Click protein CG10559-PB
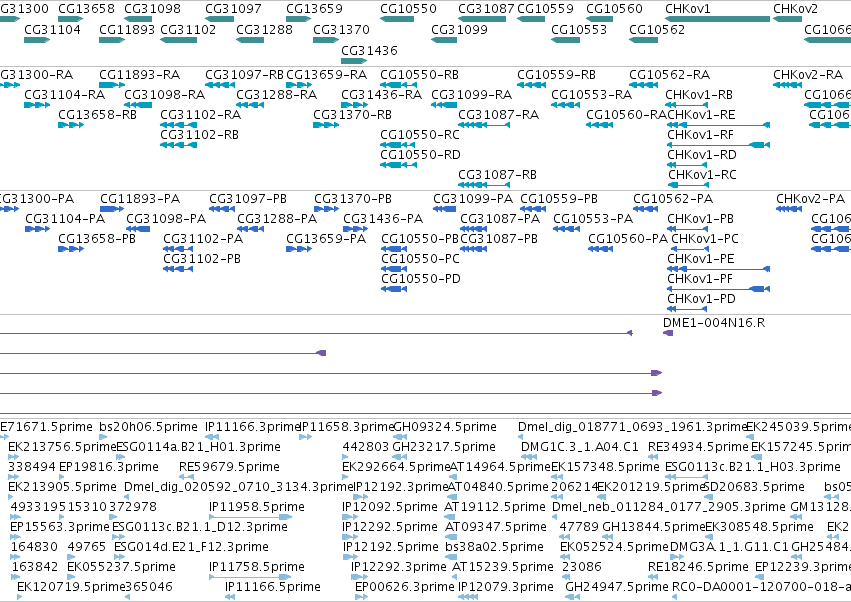Screen dimensions: 851x602 (559, 199)
